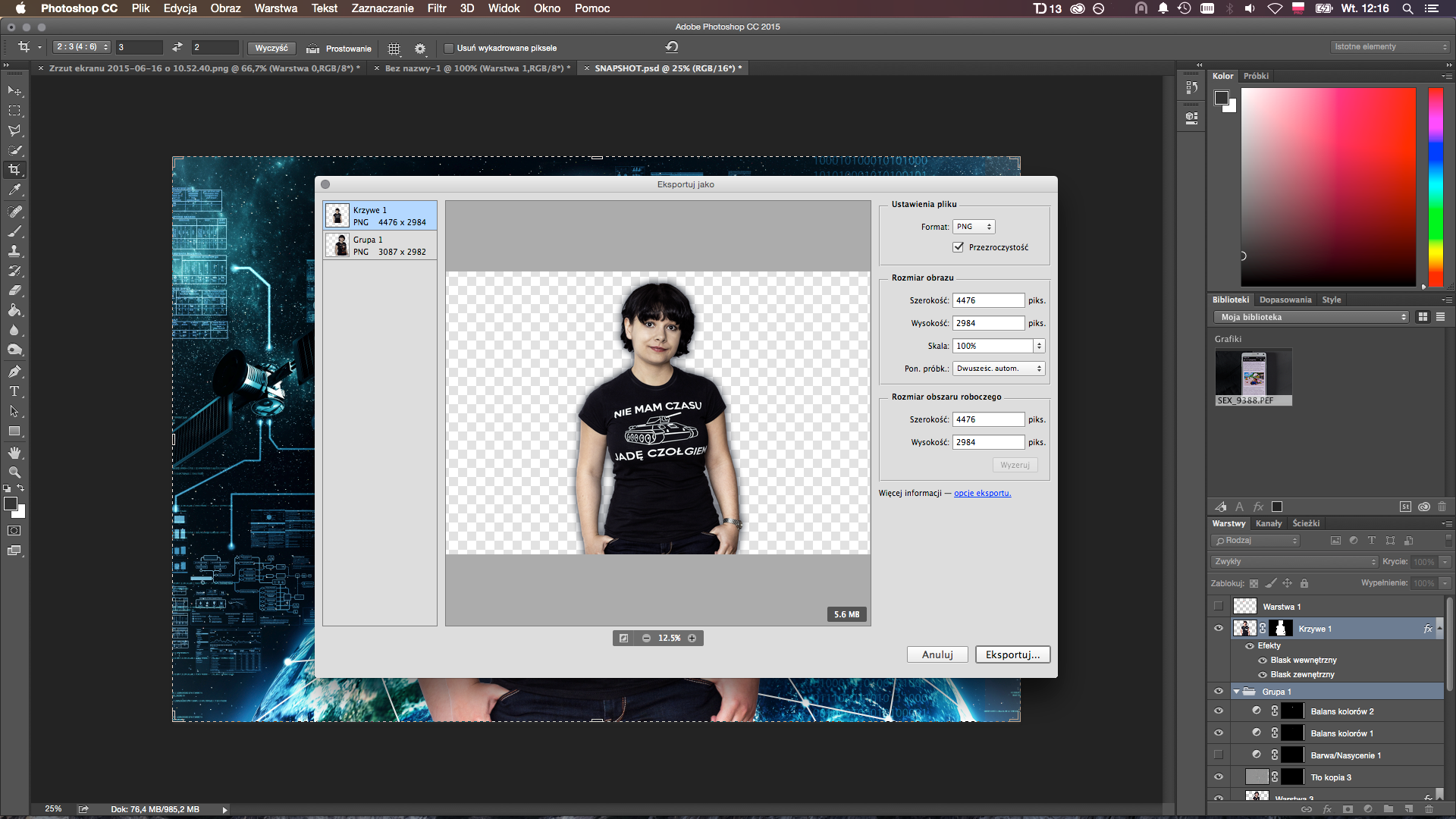Click the Wyczyść button

(x=271, y=48)
